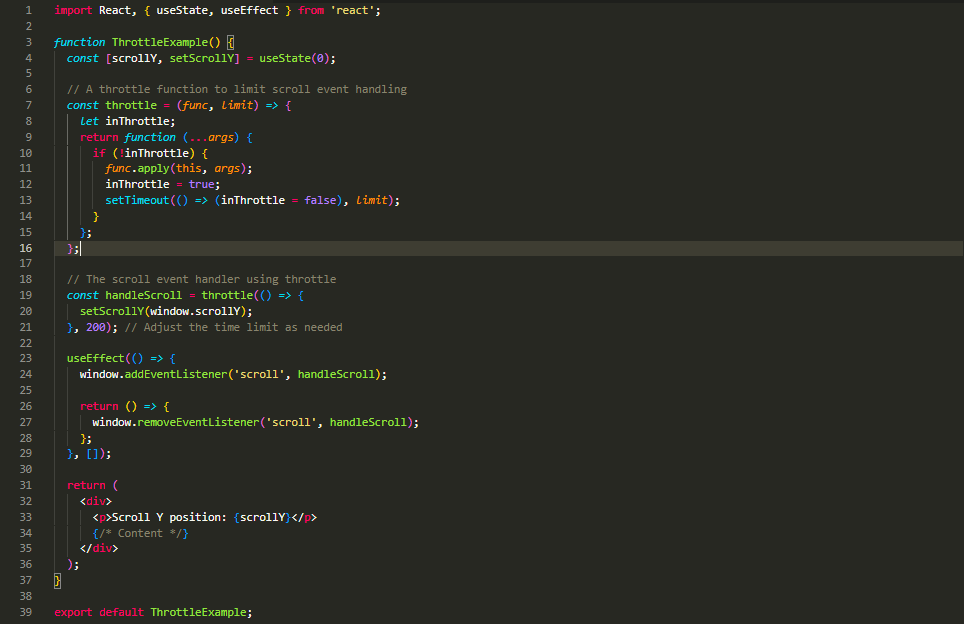
Task: Click the 'return (' statement on line 31
Action: tap(92, 486)
